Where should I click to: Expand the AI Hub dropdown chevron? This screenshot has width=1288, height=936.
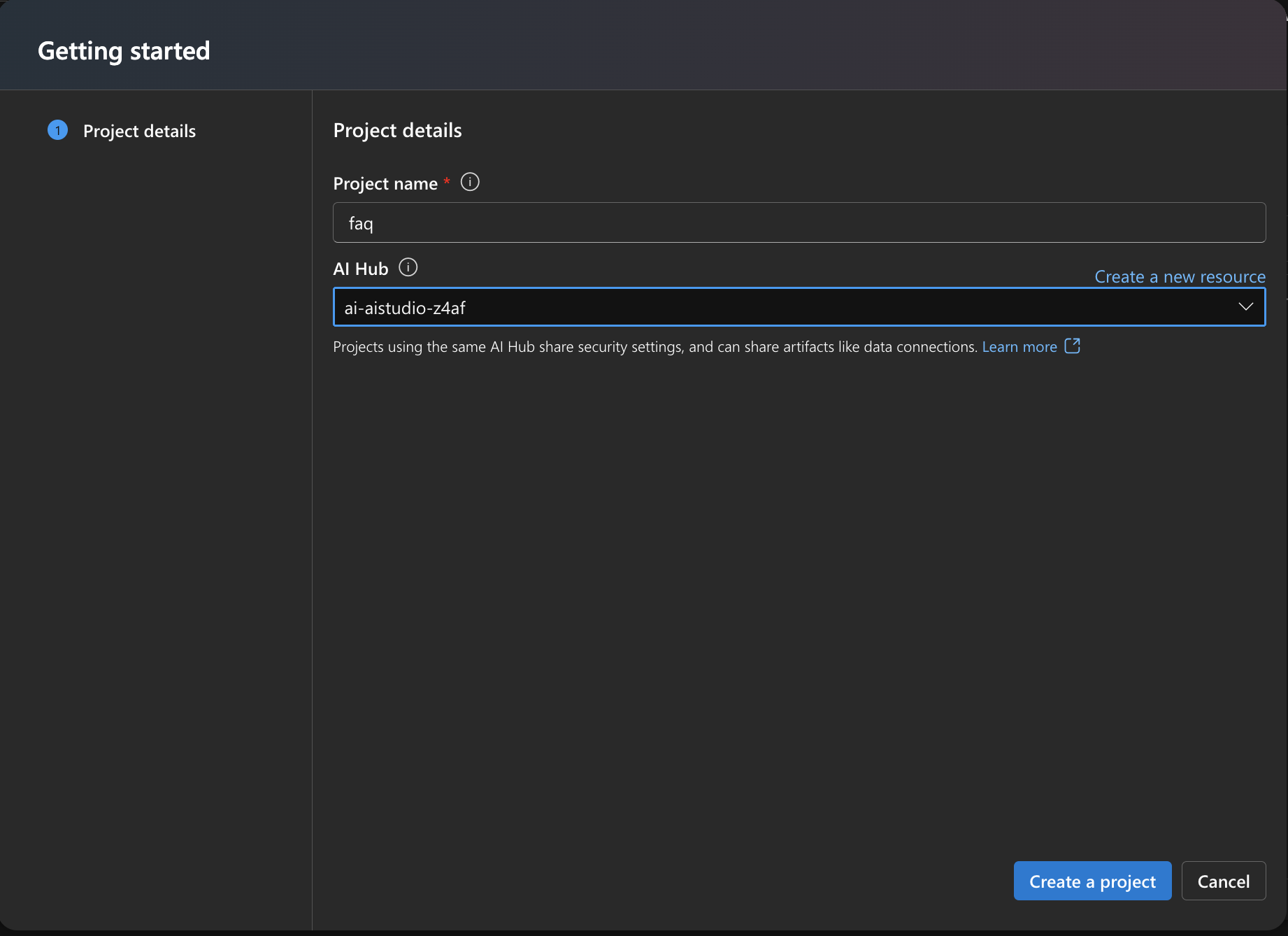coord(1245,306)
